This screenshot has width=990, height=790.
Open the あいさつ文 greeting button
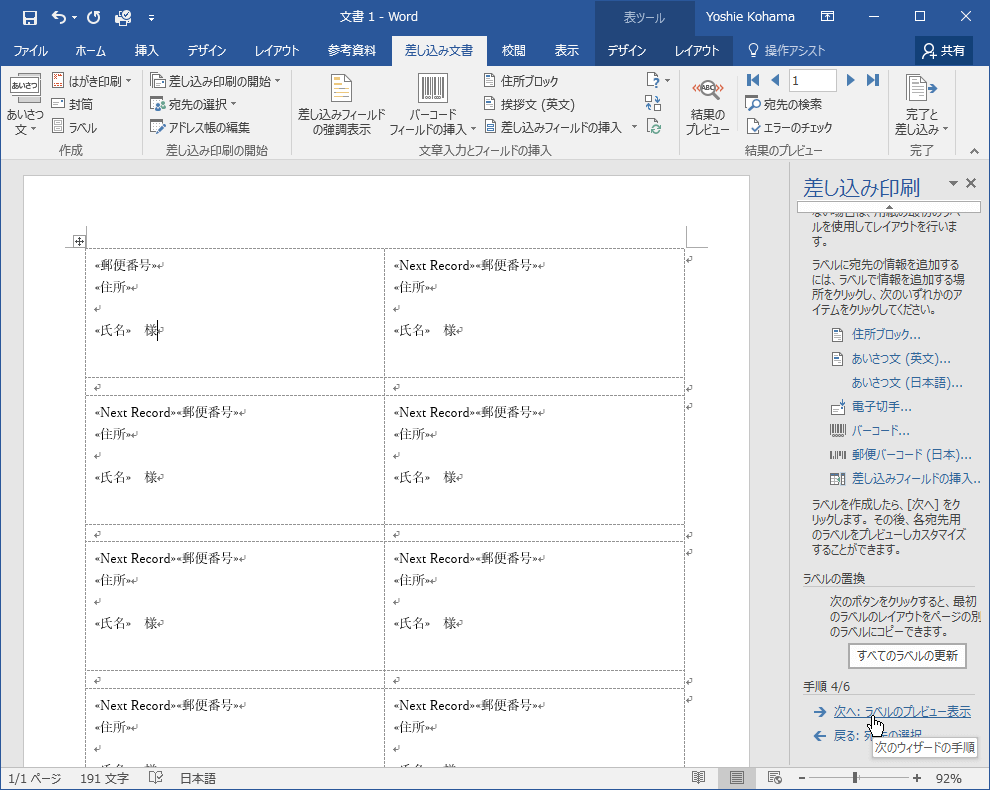coord(24,104)
